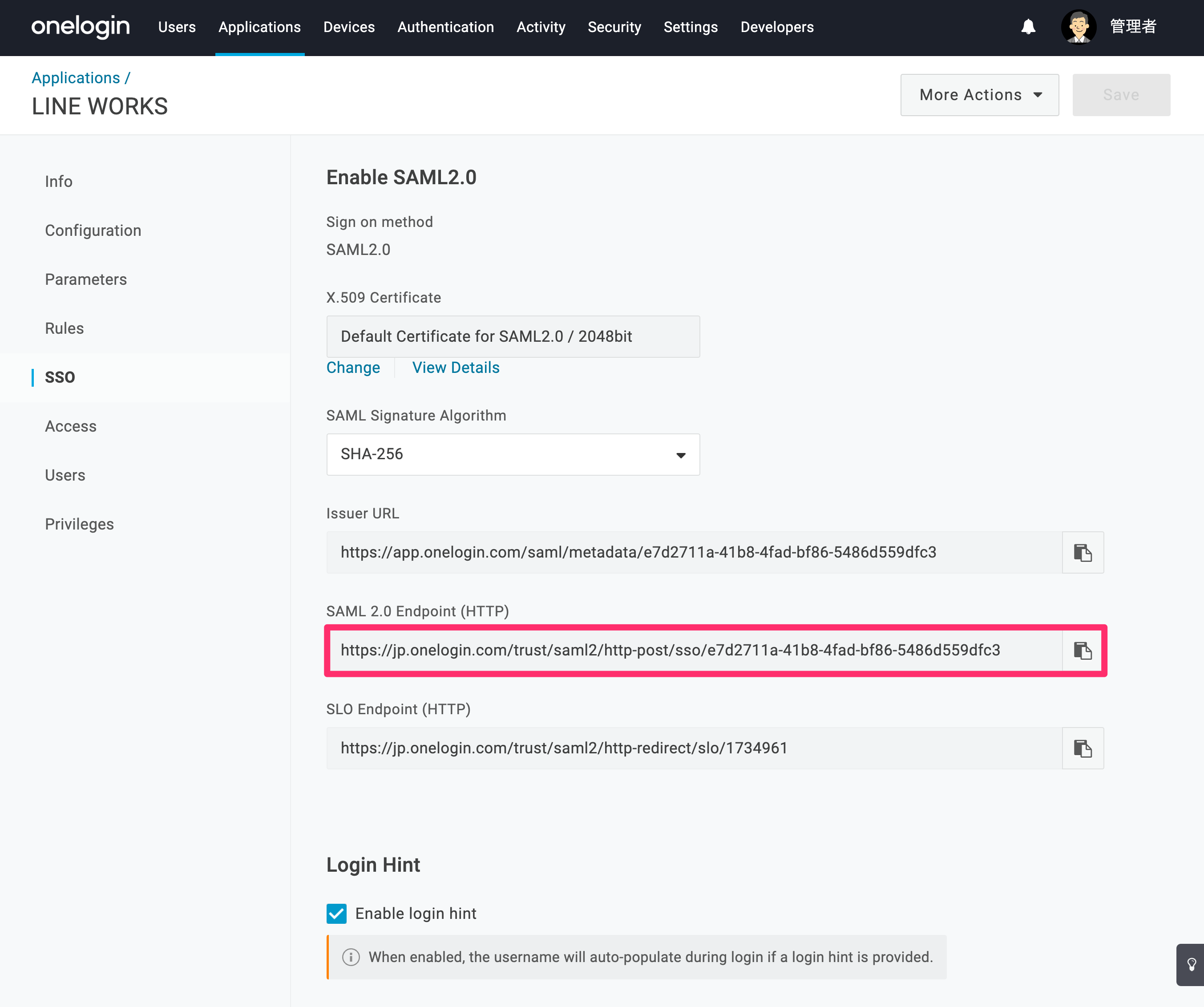Screen dimensions: 1204x1007
Task: Click the Save button
Action: tap(1121, 95)
